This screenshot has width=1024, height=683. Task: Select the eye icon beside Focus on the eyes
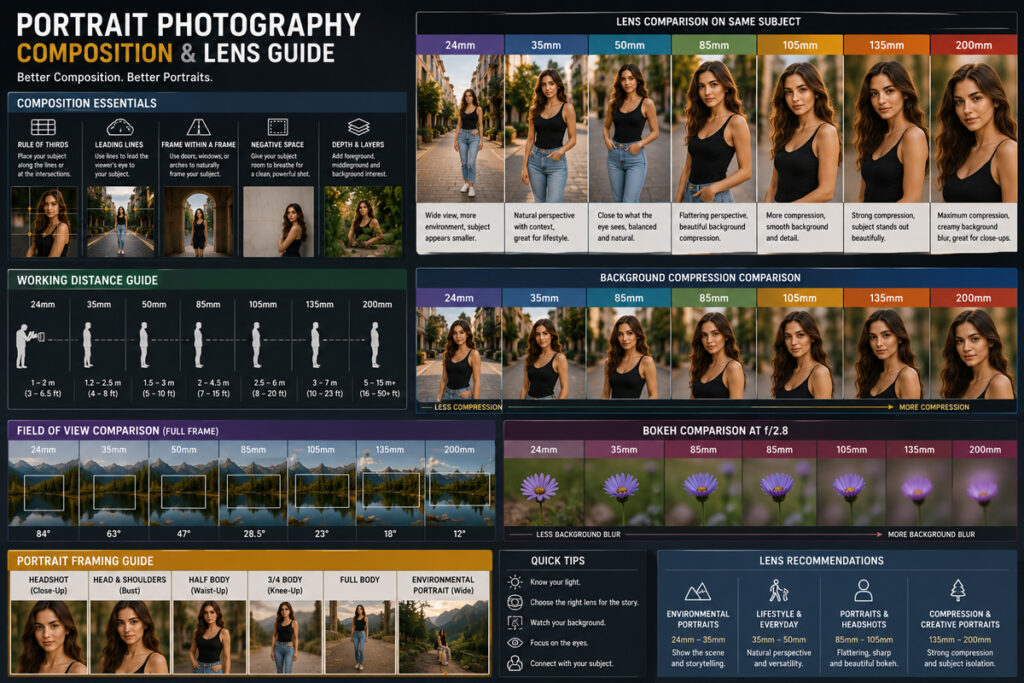click(515, 643)
